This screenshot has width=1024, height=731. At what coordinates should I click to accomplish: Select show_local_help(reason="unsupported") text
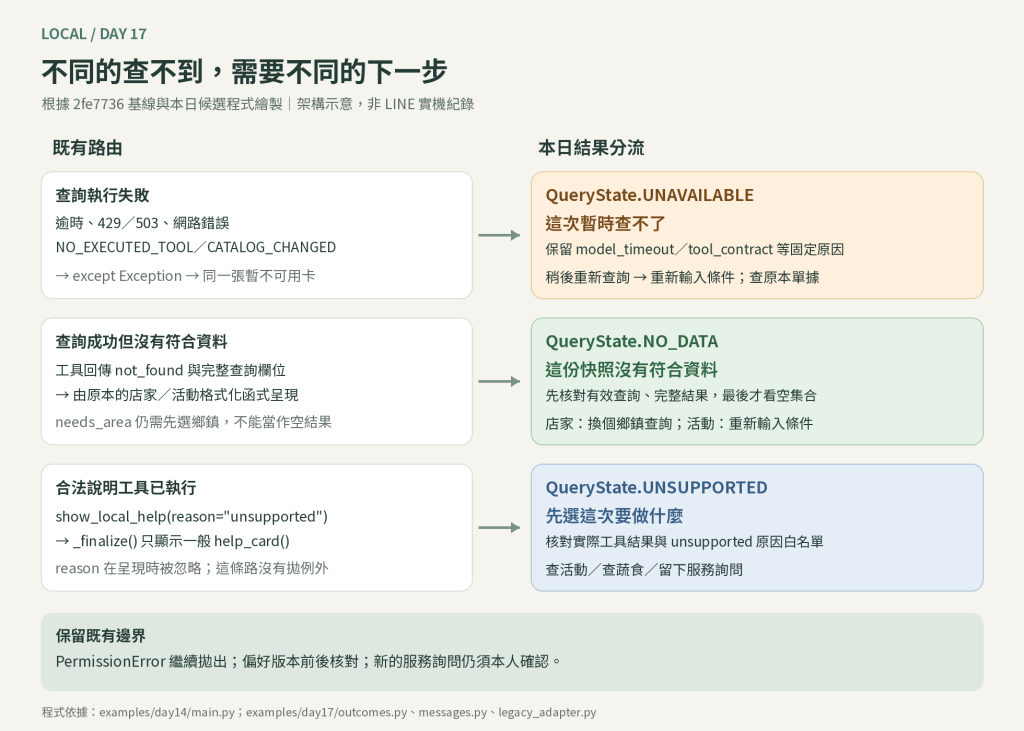191,517
